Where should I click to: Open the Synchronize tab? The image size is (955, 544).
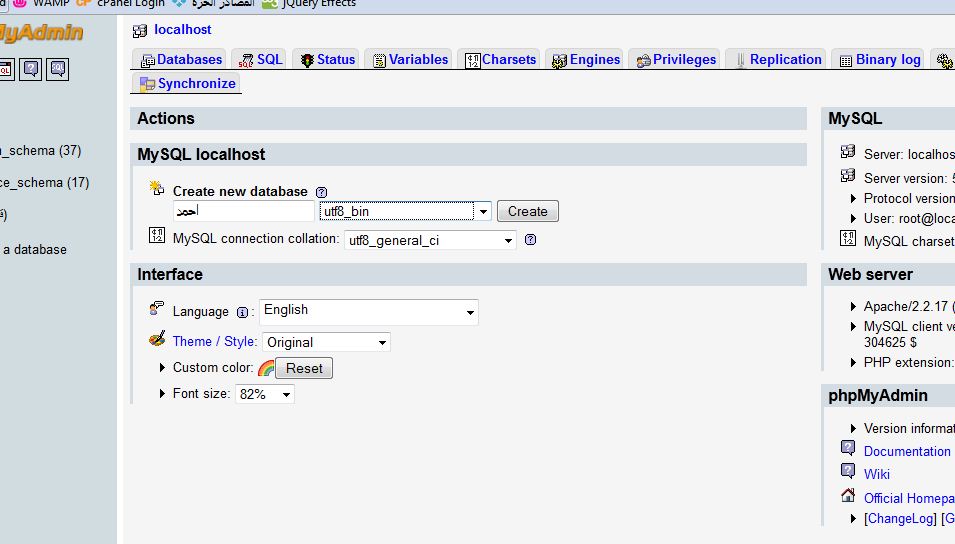point(186,83)
